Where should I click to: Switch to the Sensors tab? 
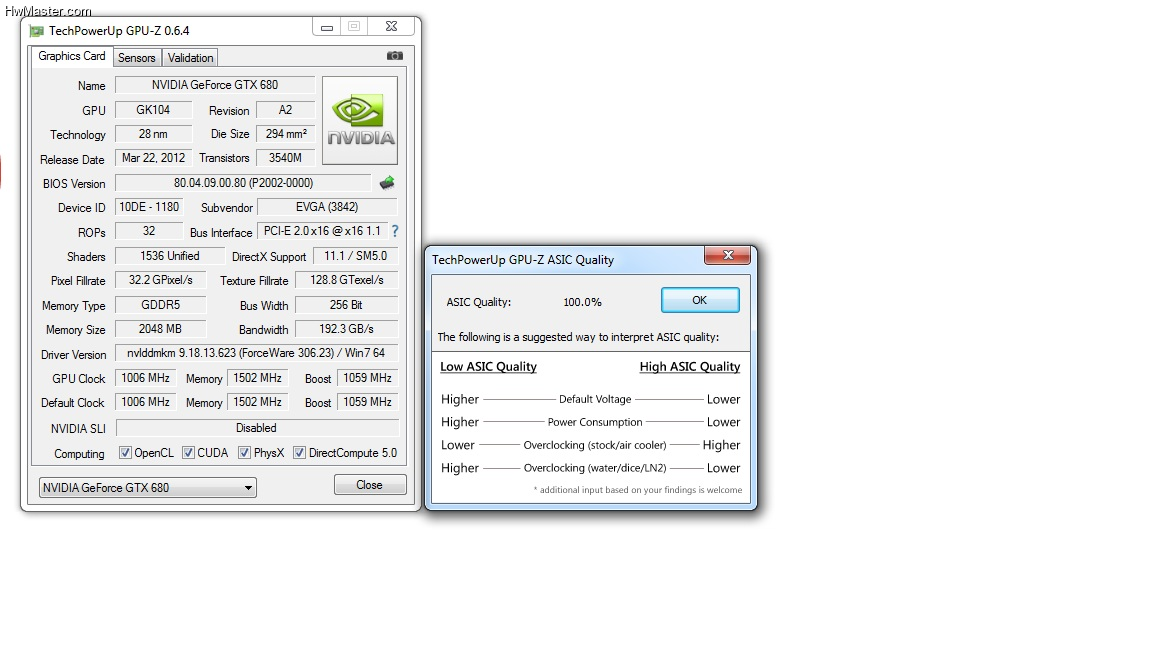point(137,57)
